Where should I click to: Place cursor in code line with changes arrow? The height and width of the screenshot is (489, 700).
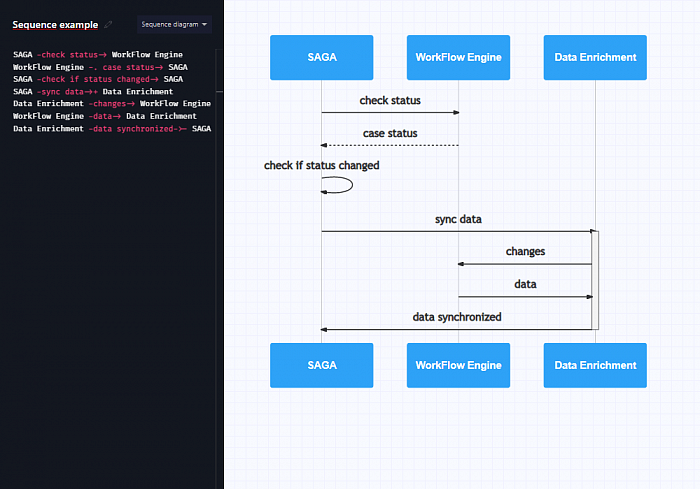tap(112, 104)
